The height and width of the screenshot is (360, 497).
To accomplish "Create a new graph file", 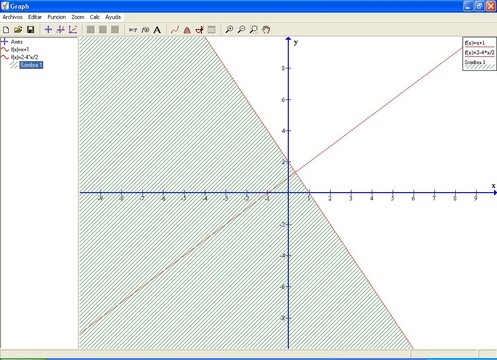I will point(6,30).
